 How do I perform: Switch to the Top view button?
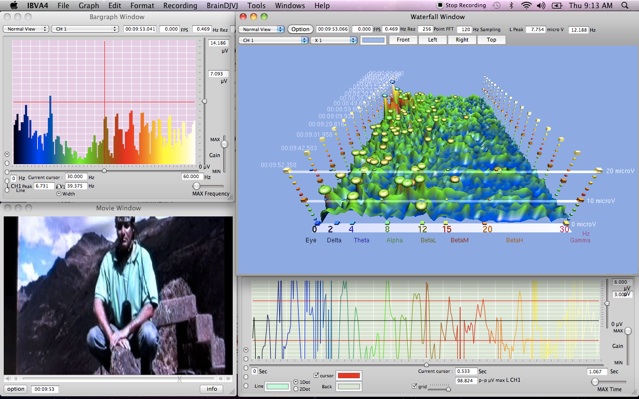(491, 40)
